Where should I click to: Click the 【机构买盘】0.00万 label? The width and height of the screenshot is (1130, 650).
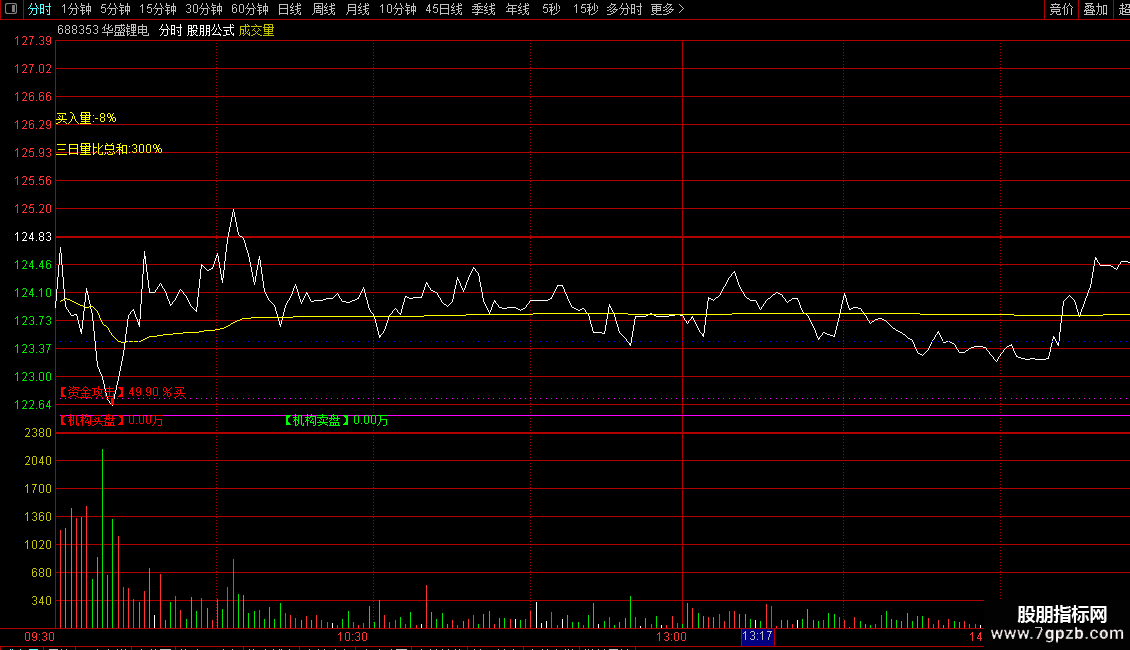coord(110,420)
